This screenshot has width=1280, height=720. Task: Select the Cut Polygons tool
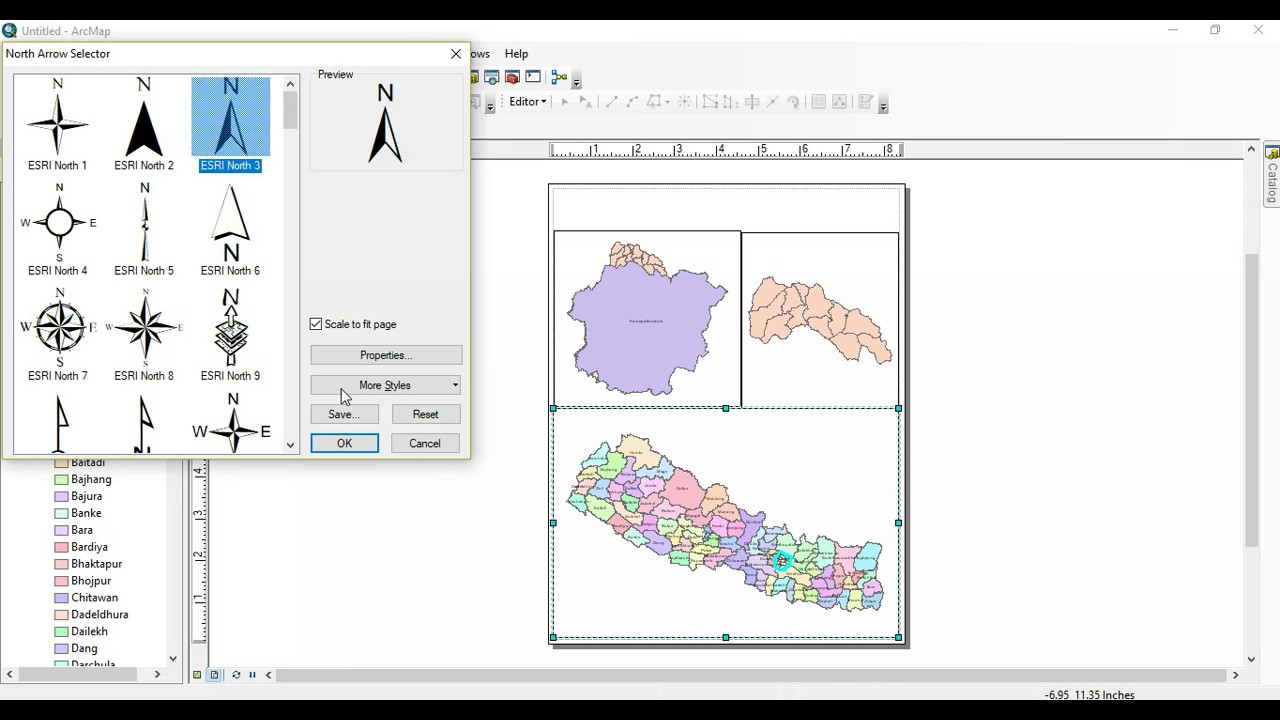(752, 102)
